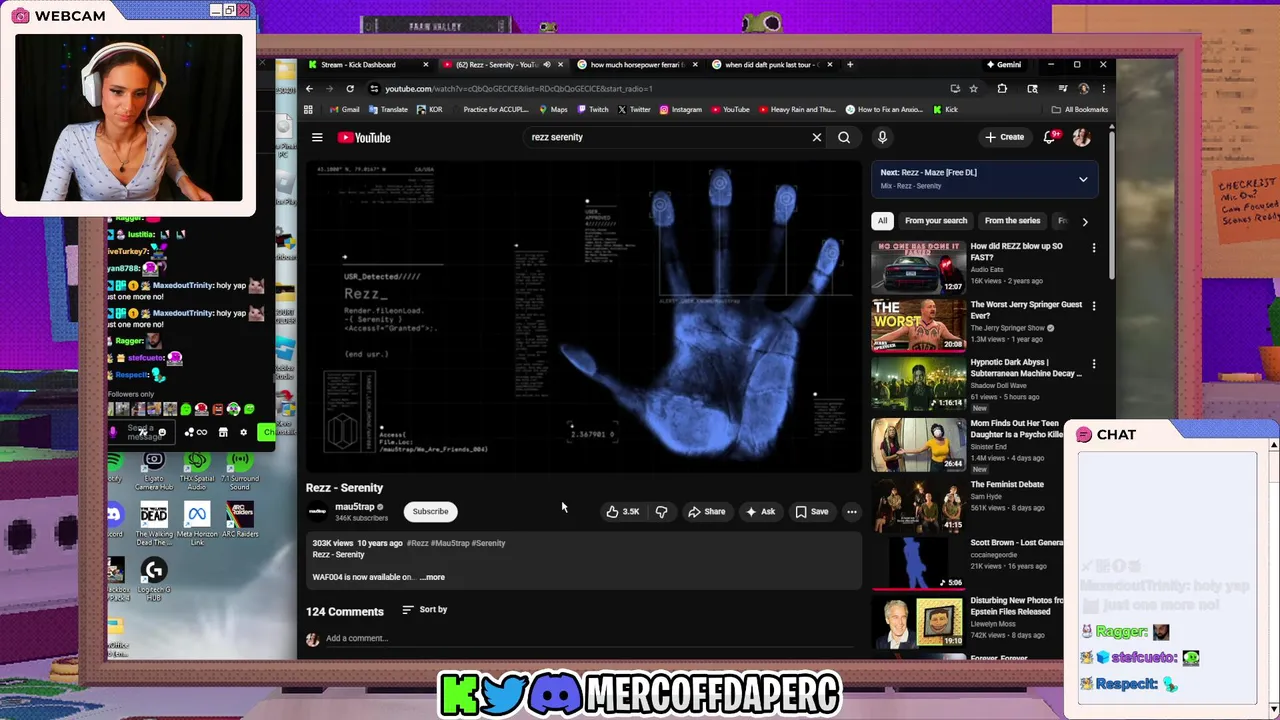The width and height of the screenshot is (1280, 720).
Task: Open 'The Feminist Debate' suggested video
Action: pos(918,504)
